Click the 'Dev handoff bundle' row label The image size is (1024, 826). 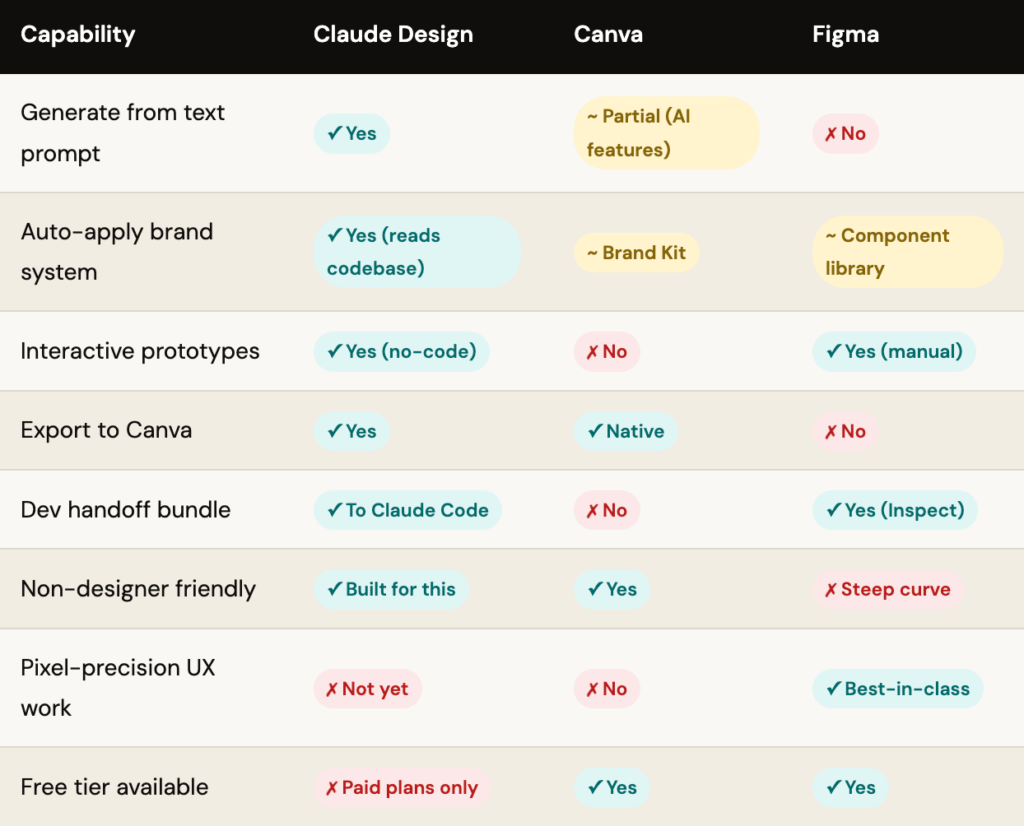126,510
